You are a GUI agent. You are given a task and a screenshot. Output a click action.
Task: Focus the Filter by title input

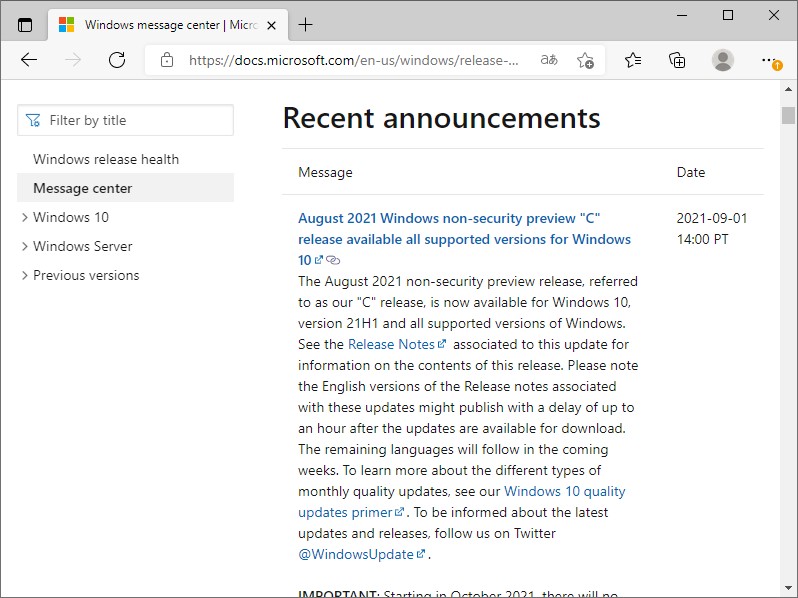125,120
